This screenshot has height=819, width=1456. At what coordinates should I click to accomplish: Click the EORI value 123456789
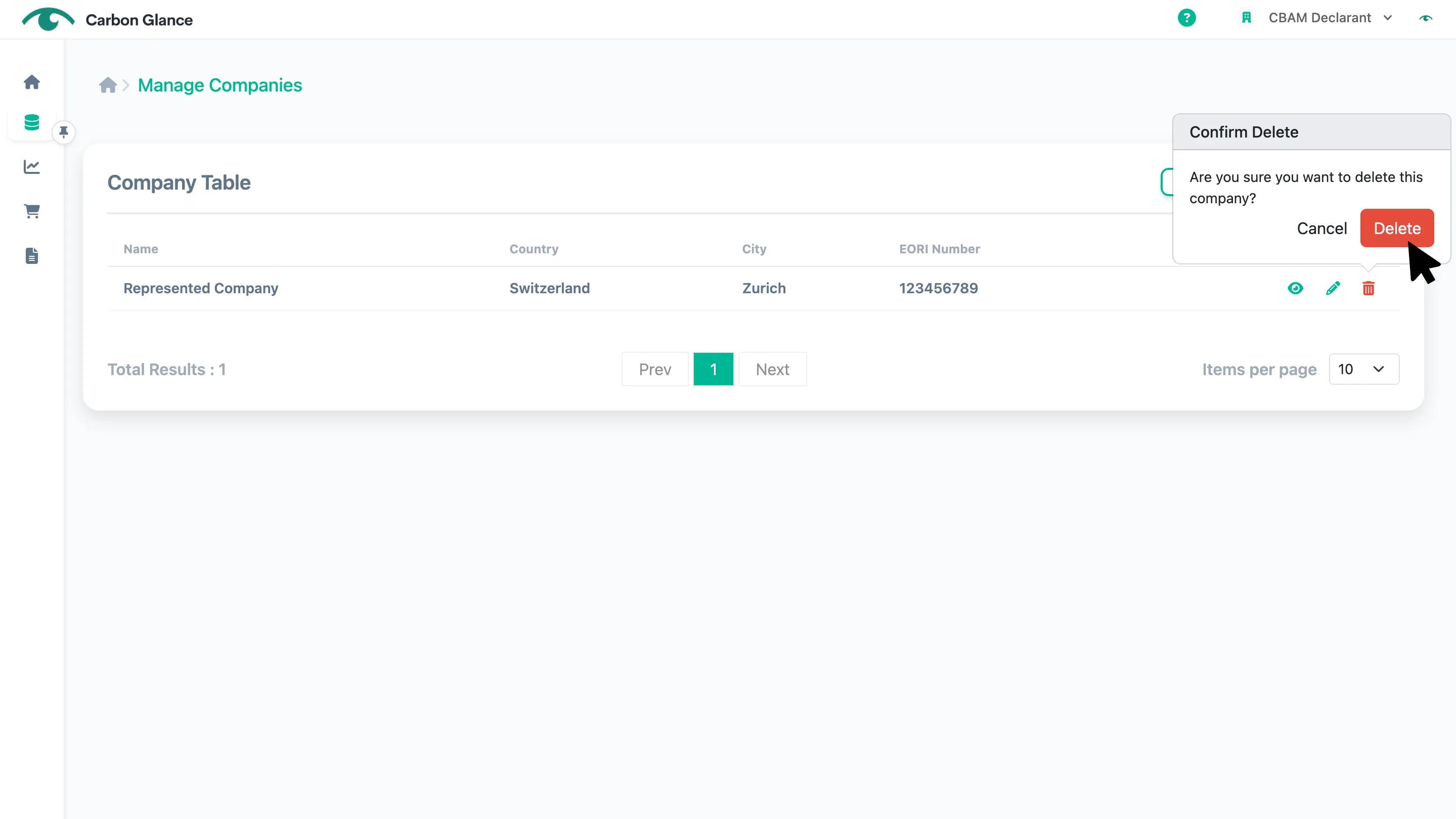(x=938, y=289)
